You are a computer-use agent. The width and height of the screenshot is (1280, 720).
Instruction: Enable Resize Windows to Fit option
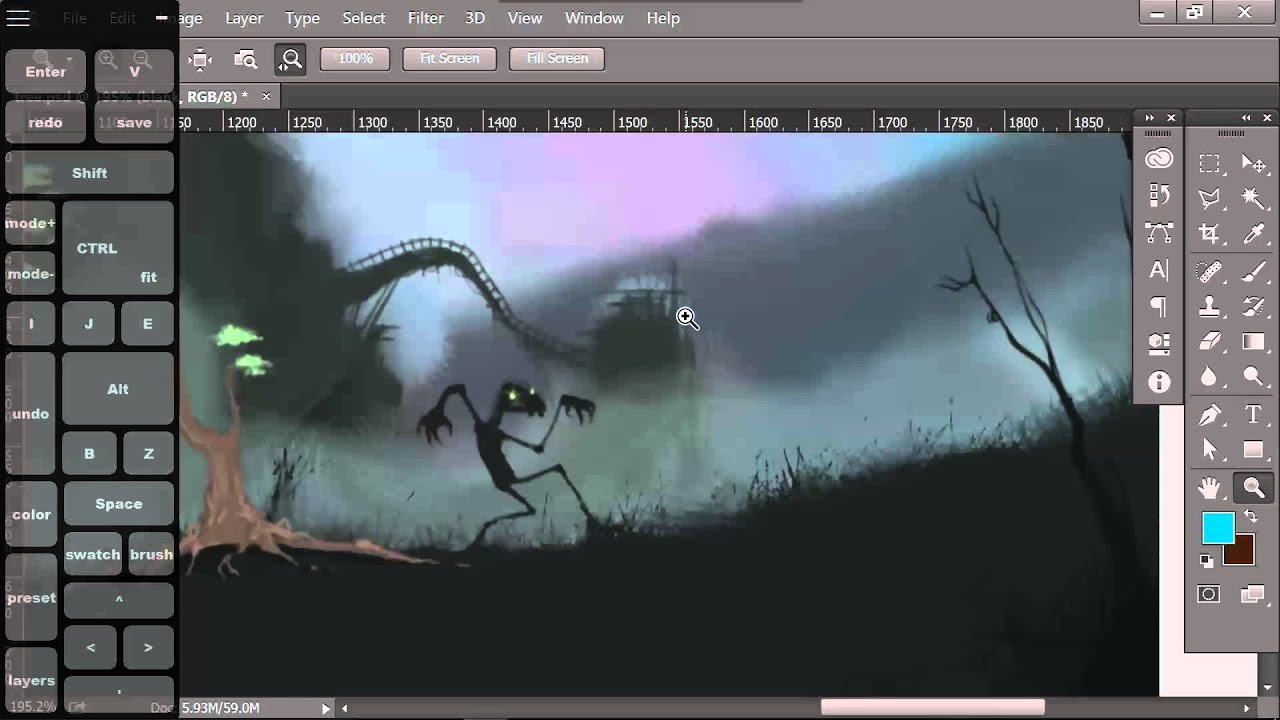[200, 59]
